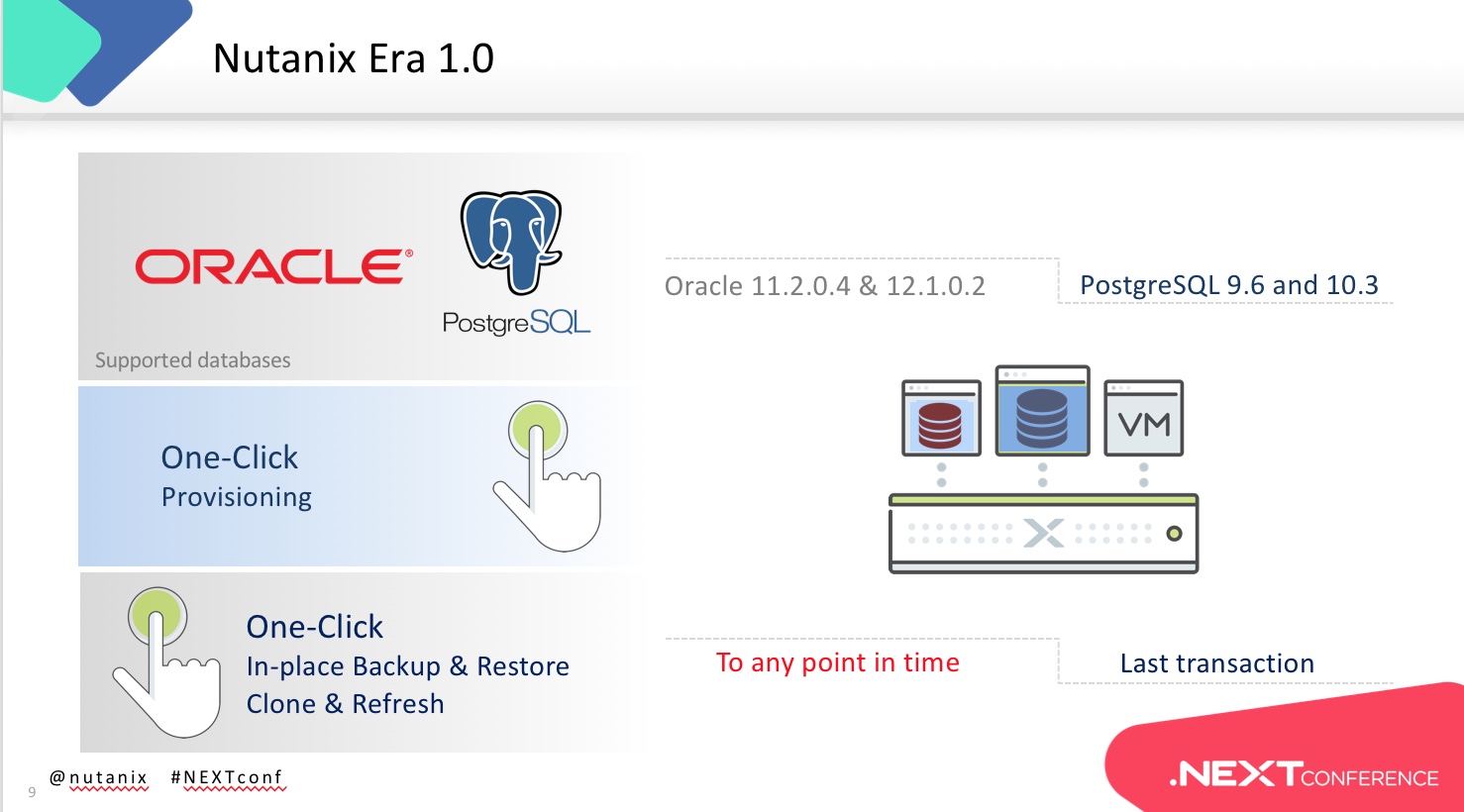This screenshot has height=812, width=1464.
Task: Select the Nutanix Era 1.0 title
Action: pyautogui.click(x=354, y=58)
